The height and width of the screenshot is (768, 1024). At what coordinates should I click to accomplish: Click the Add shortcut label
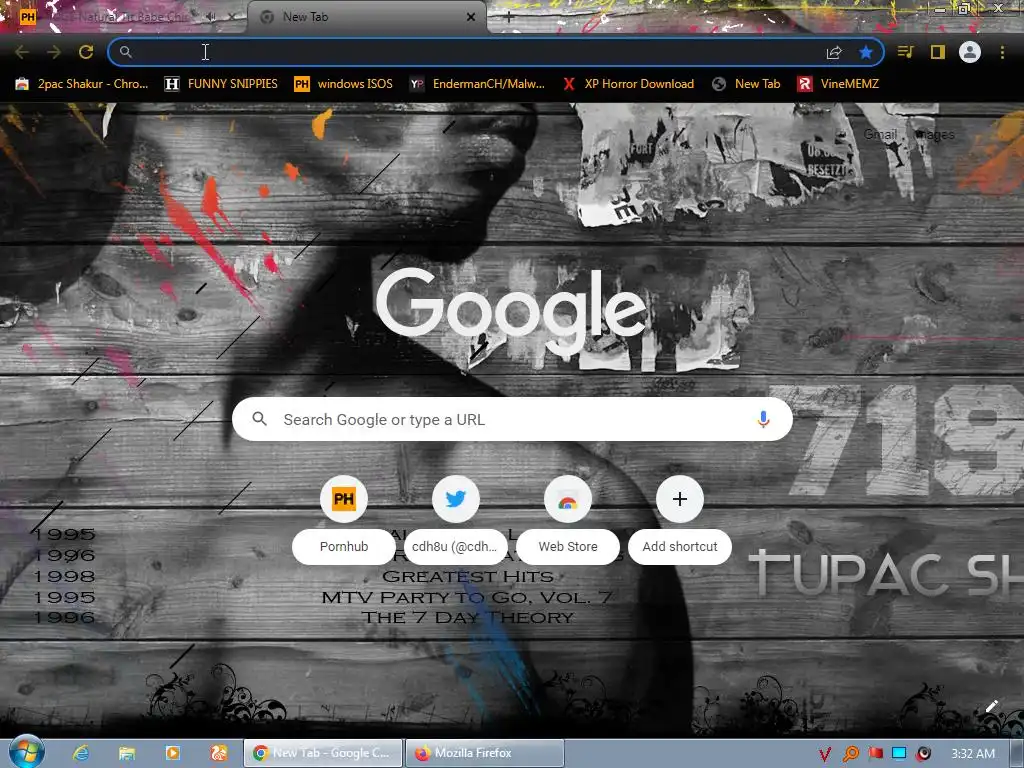pos(680,547)
